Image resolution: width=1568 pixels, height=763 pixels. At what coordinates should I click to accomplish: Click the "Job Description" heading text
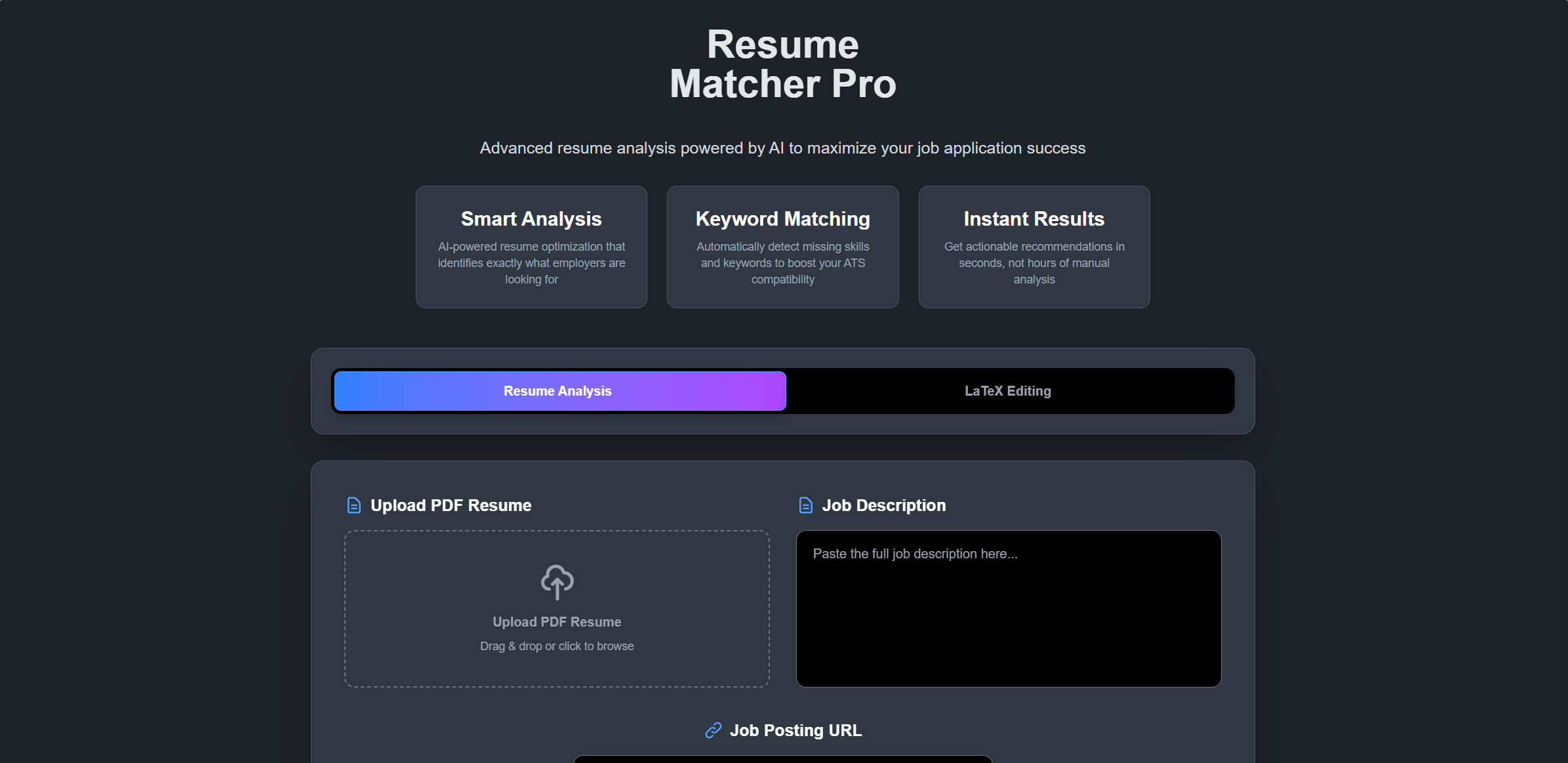(x=883, y=505)
